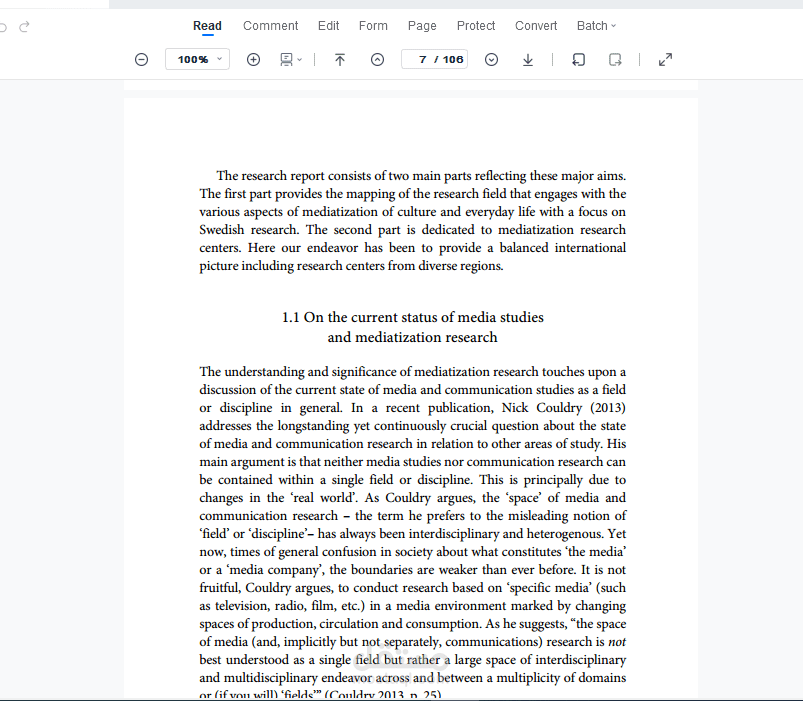Click the line starting 'fruitful, Couldry argues'
The width and height of the screenshot is (803, 701).
click(x=413, y=588)
